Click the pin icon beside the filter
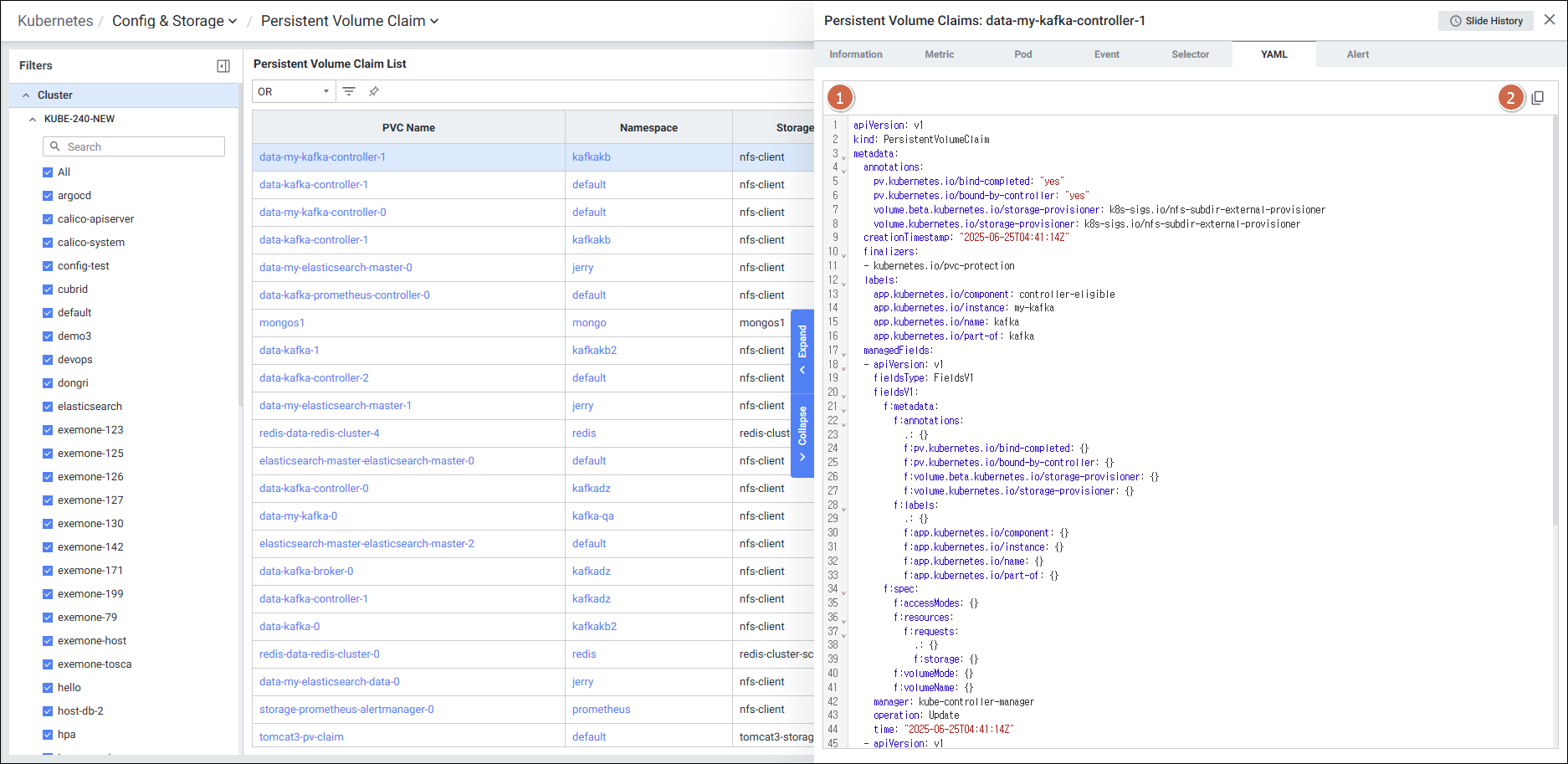Viewport: 1568px width, 764px height. pyautogui.click(x=374, y=91)
